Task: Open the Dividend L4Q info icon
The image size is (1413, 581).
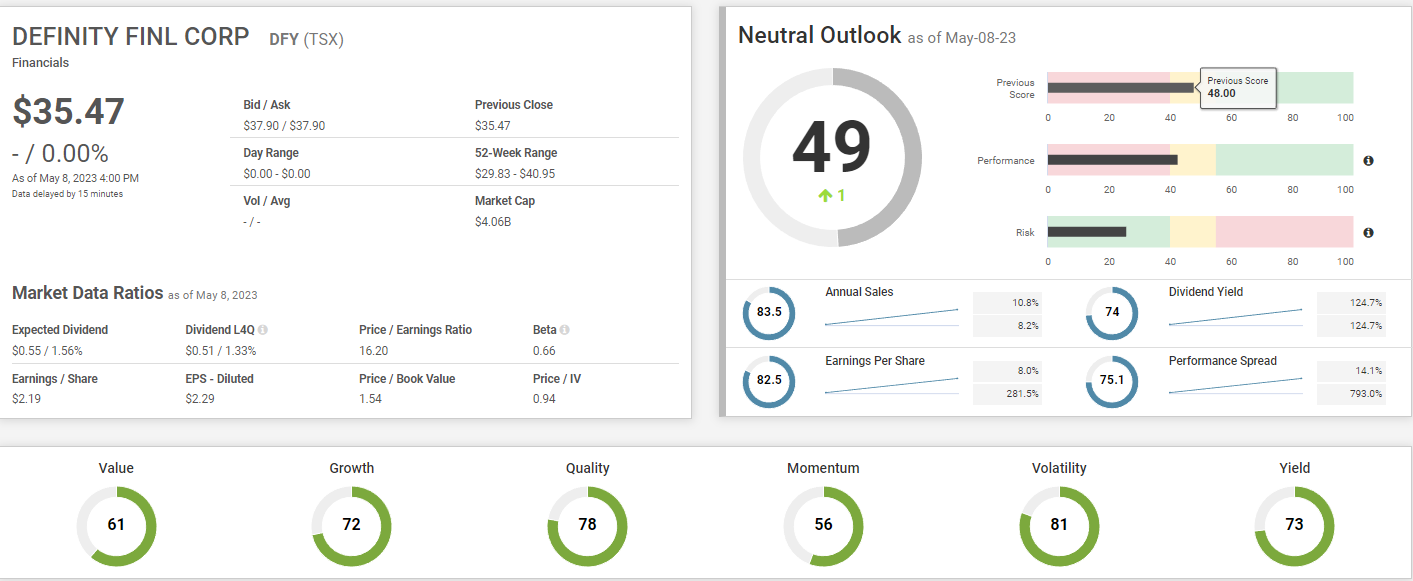Action: point(263,329)
